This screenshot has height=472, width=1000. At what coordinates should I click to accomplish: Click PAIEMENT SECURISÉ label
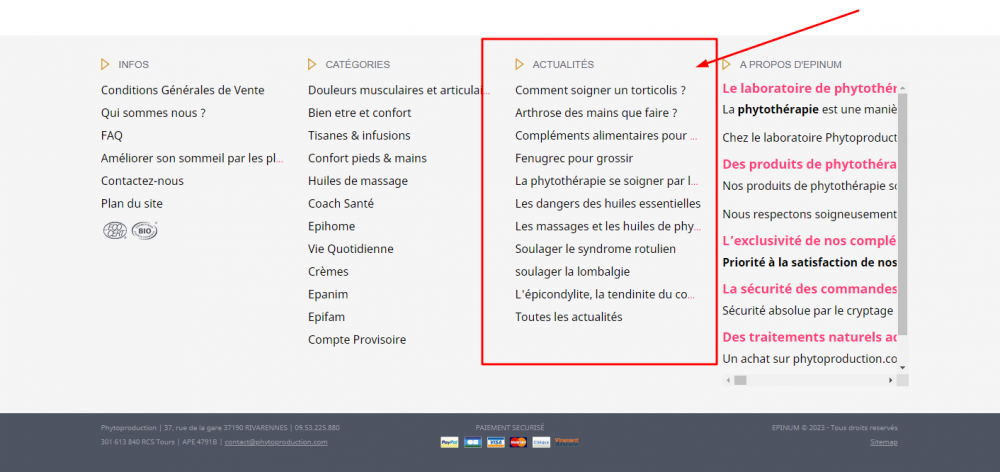(510, 427)
